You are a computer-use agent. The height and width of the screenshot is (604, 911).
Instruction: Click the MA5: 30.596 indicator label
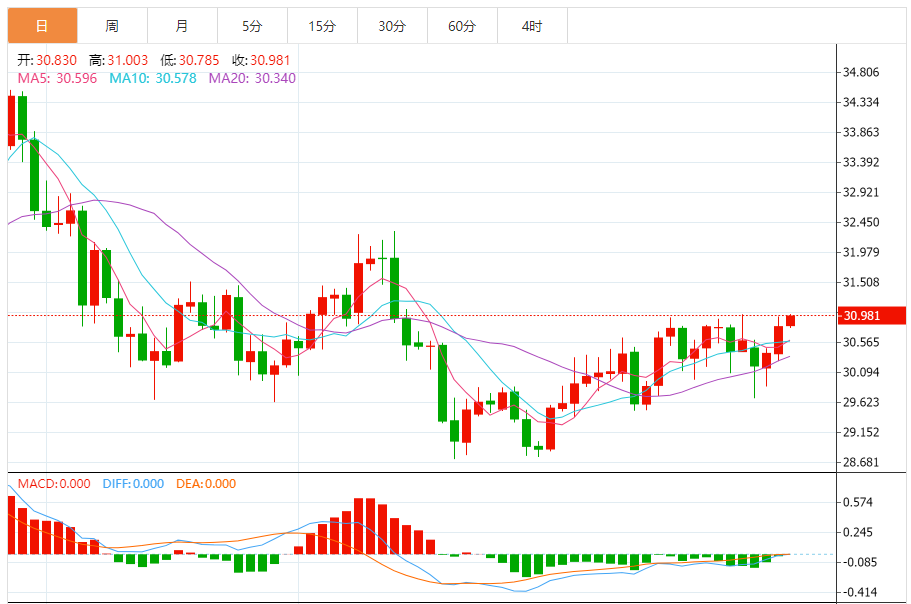57,78
